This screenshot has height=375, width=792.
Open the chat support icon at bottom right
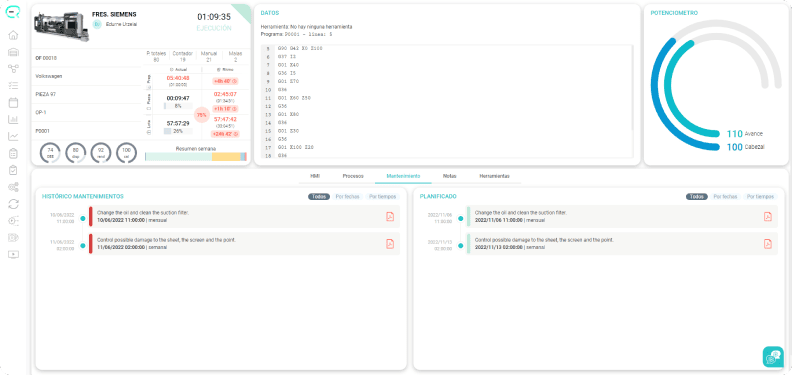[x=773, y=356]
